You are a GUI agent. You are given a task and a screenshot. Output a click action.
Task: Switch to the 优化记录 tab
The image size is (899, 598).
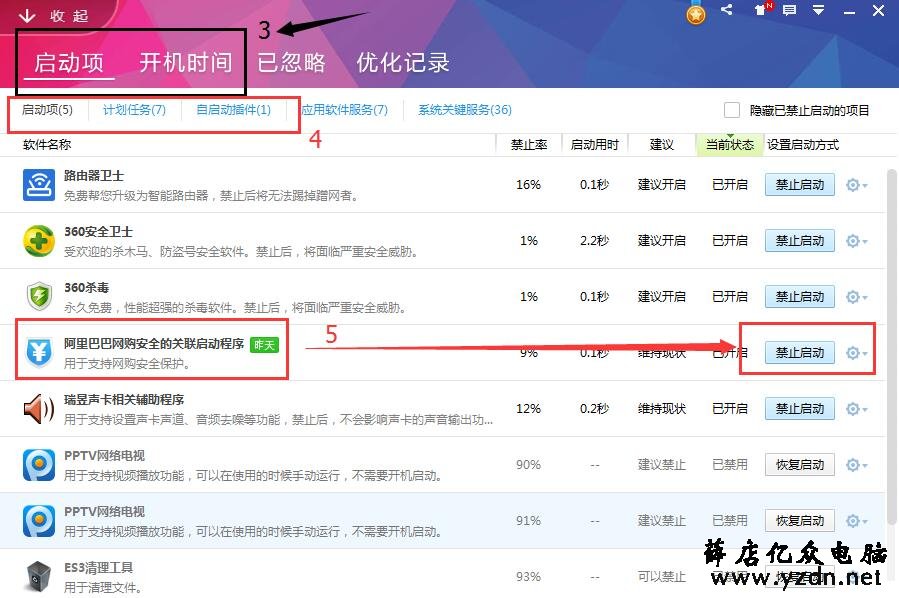[403, 62]
